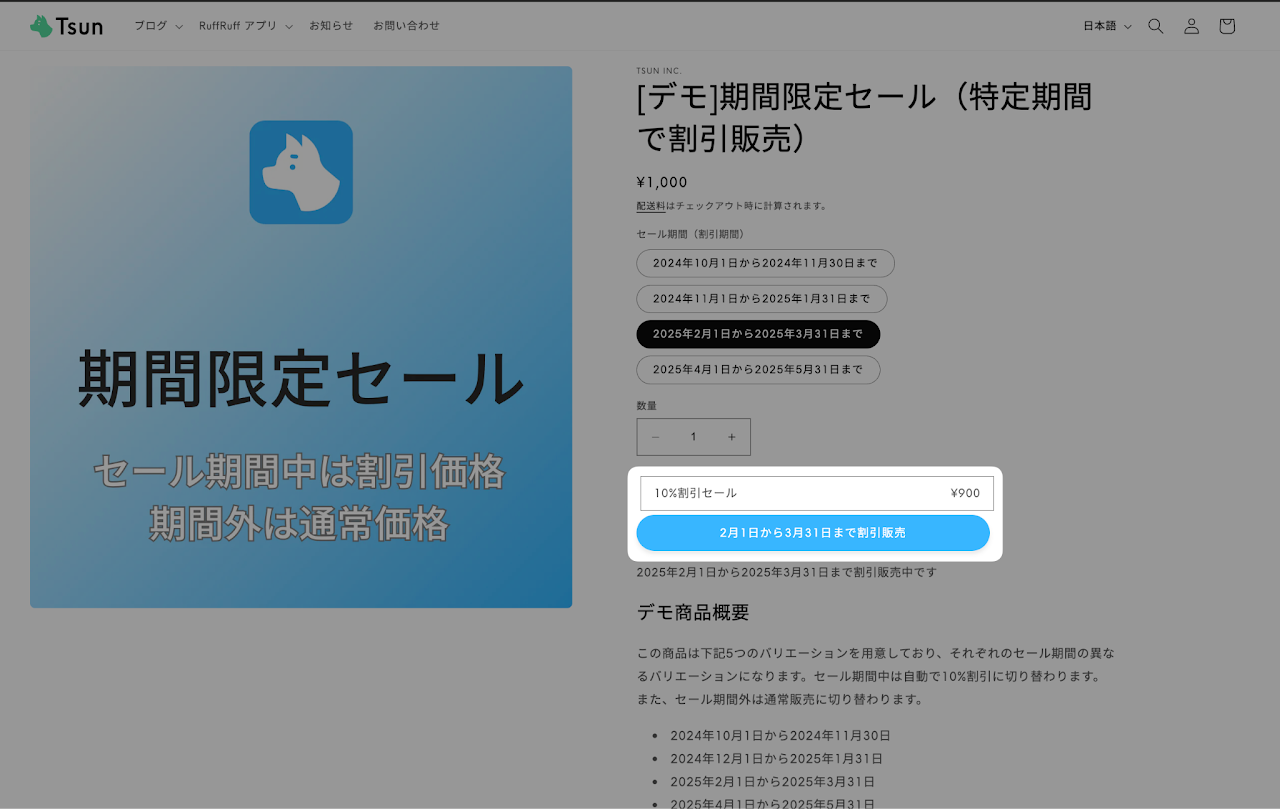Open the お問い合わせ menu item

coord(406,26)
